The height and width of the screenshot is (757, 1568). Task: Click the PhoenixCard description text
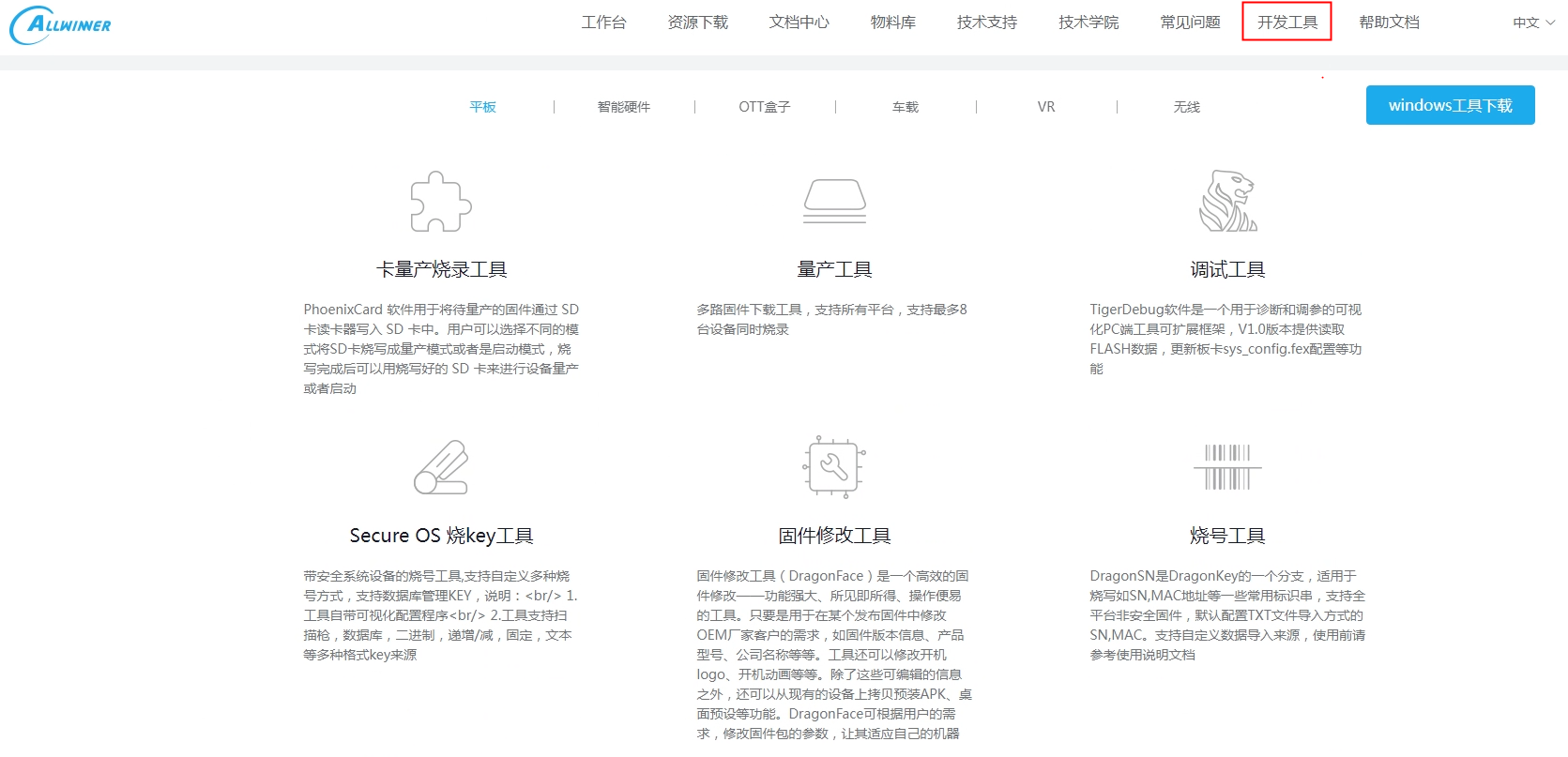coord(441,349)
